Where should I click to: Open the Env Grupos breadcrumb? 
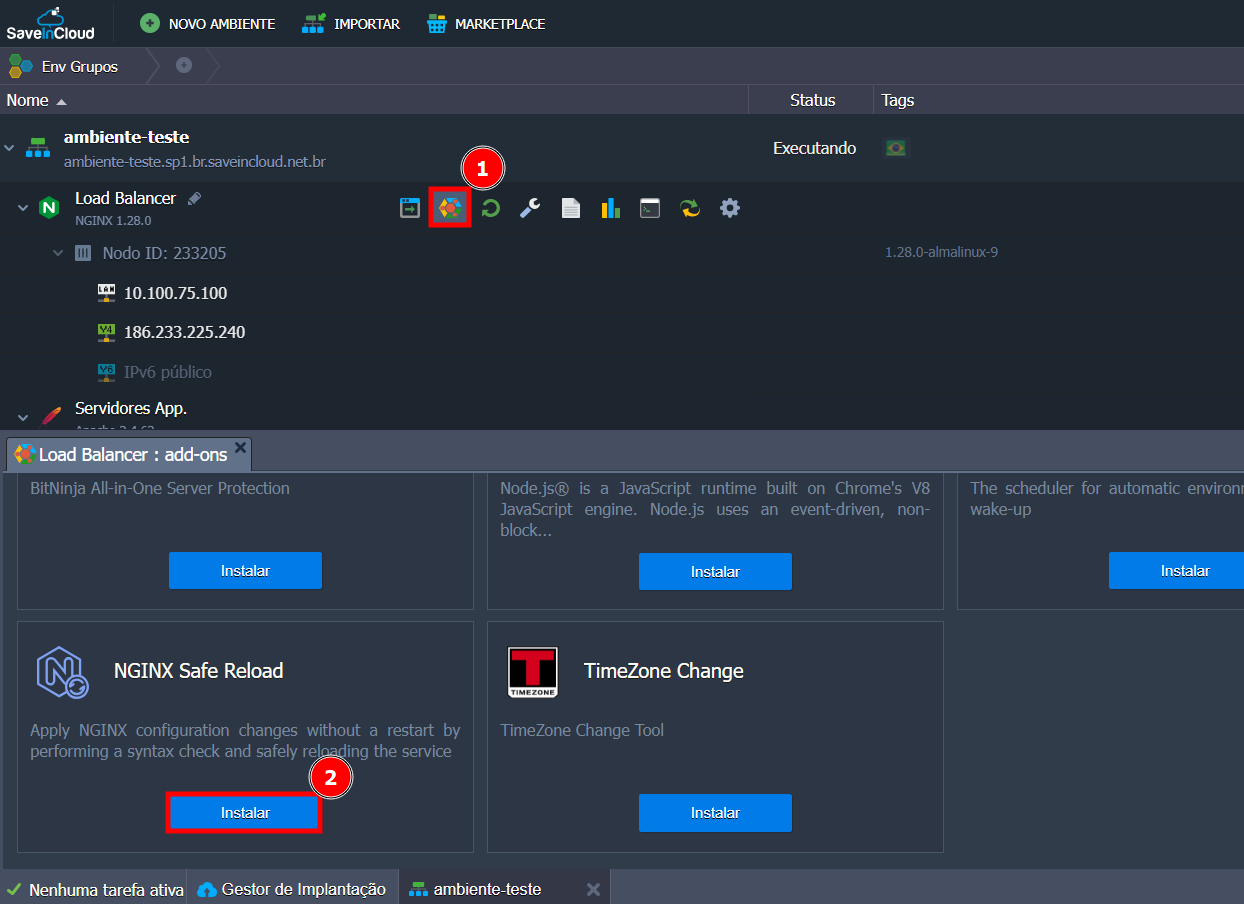click(63, 66)
